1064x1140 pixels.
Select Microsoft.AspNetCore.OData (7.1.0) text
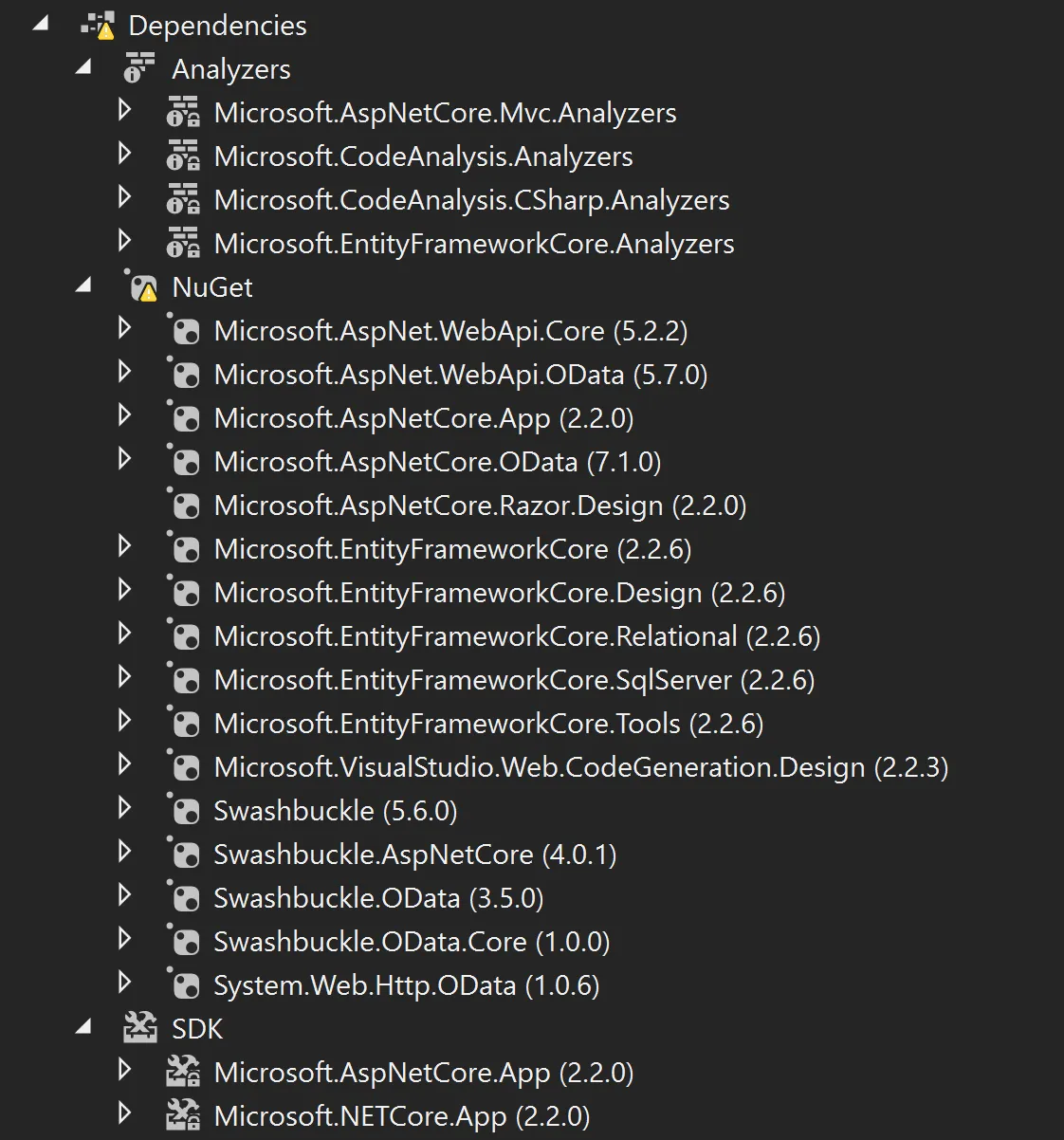pyautogui.click(x=437, y=462)
